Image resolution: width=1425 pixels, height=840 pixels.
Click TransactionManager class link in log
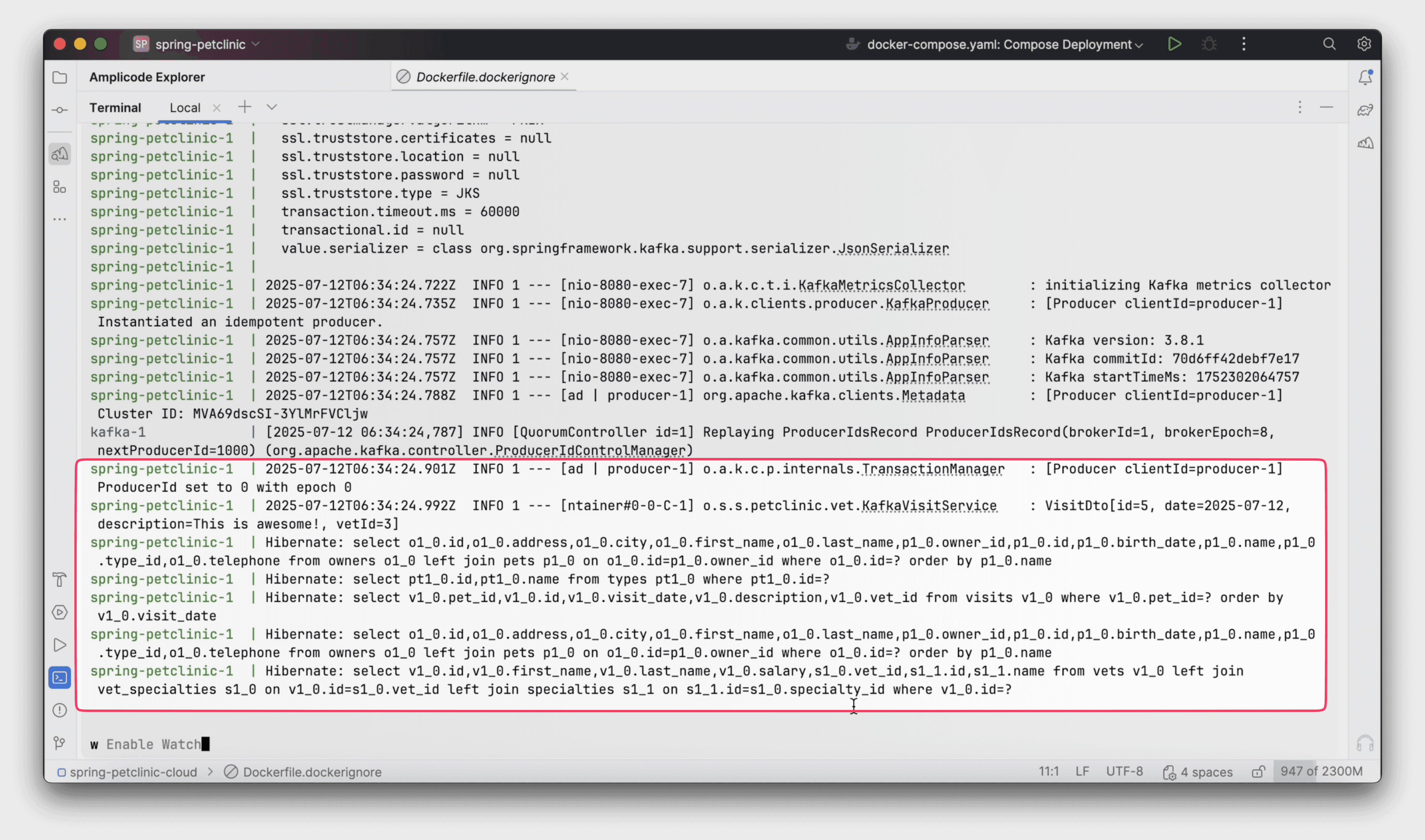(x=933, y=469)
